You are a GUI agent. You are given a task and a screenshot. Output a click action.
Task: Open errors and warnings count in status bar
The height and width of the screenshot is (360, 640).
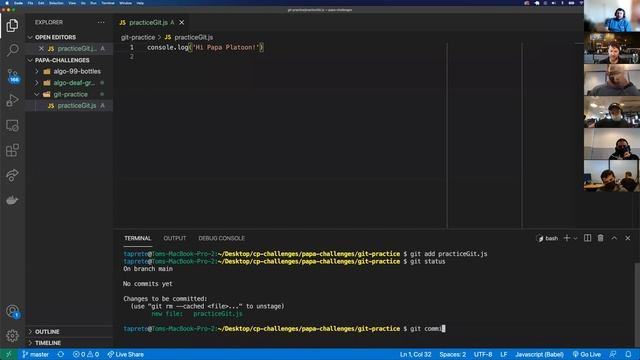[86, 354]
